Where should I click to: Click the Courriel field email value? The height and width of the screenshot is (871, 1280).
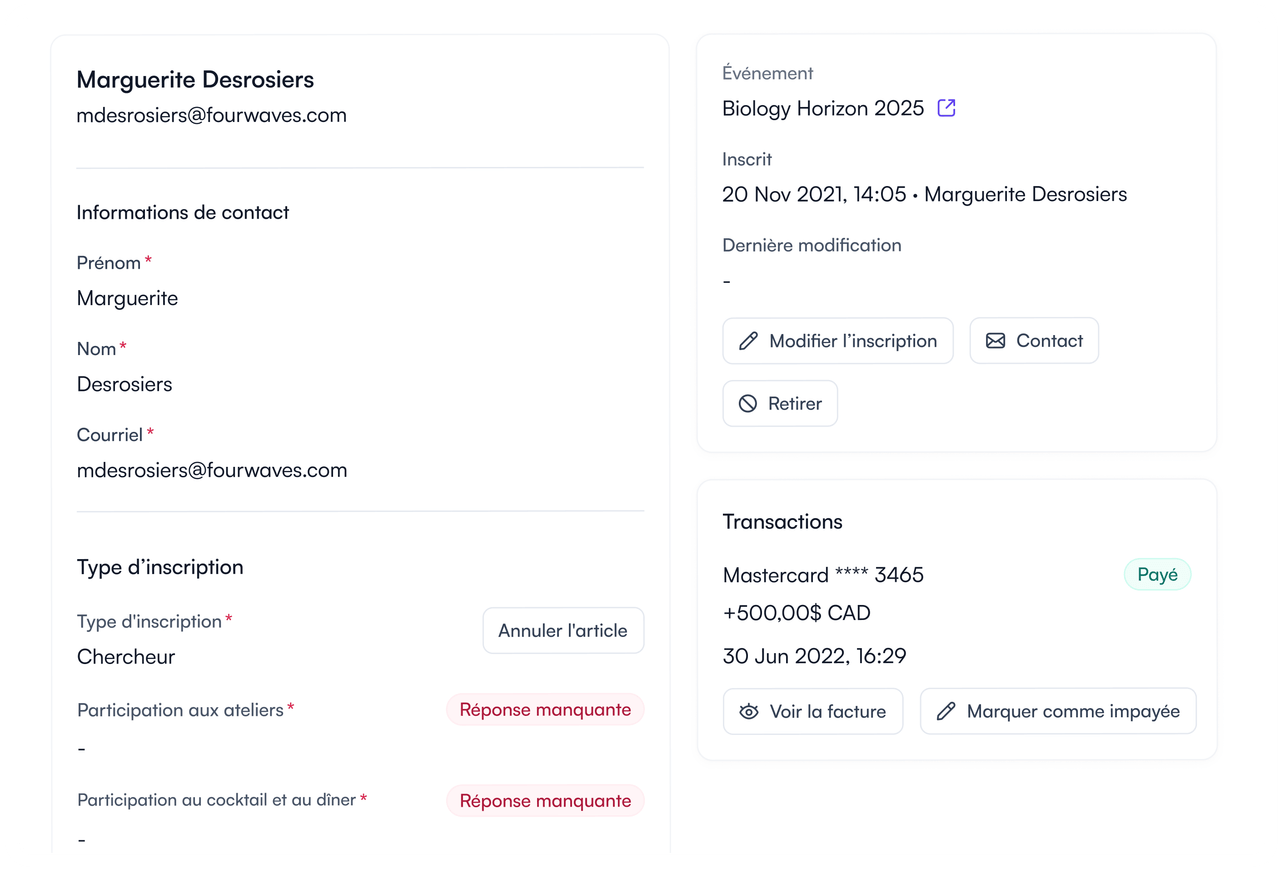pyautogui.click(x=212, y=470)
